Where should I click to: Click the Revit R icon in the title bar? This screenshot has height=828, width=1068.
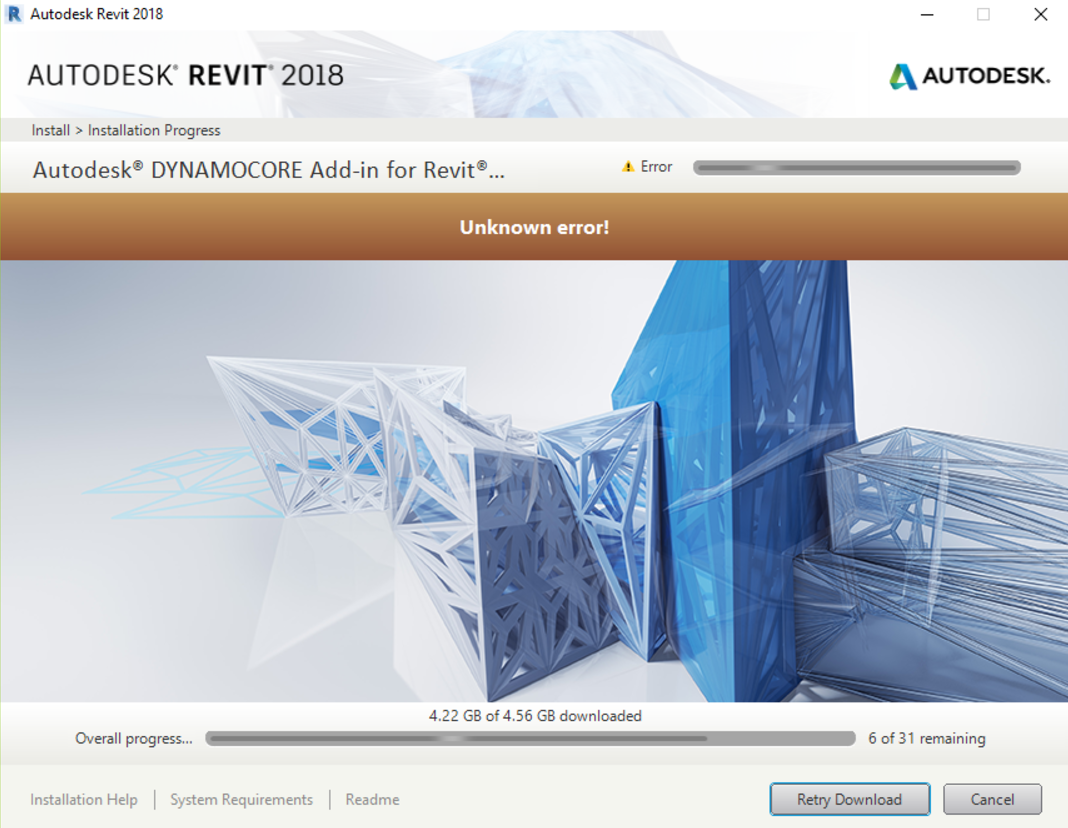(14, 14)
